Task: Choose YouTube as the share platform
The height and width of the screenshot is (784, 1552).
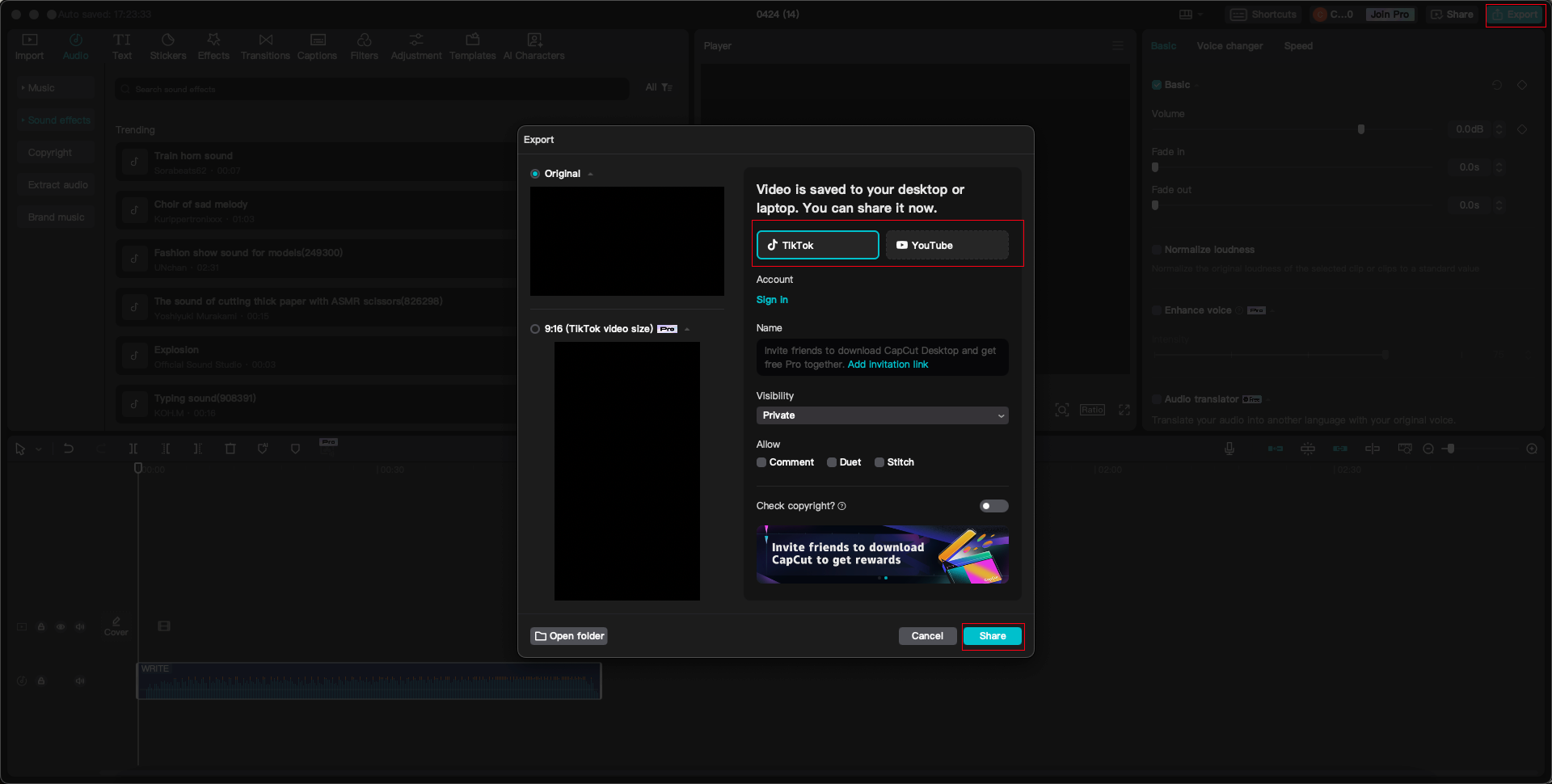Action: point(947,245)
